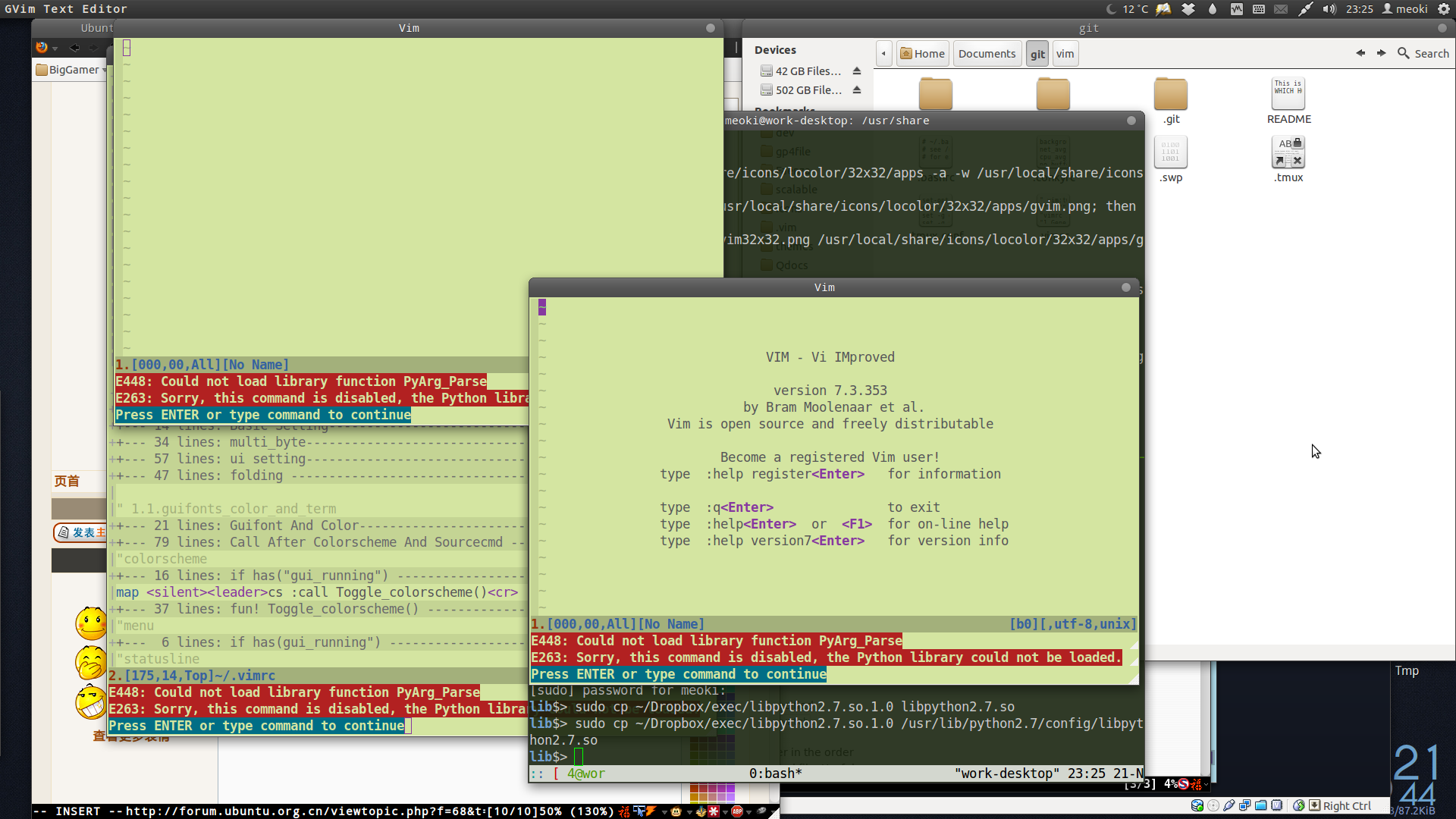This screenshot has height=819, width=1456.
Task: Expand the 16 lines has("gui_running") fold
Action: click(318, 575)
